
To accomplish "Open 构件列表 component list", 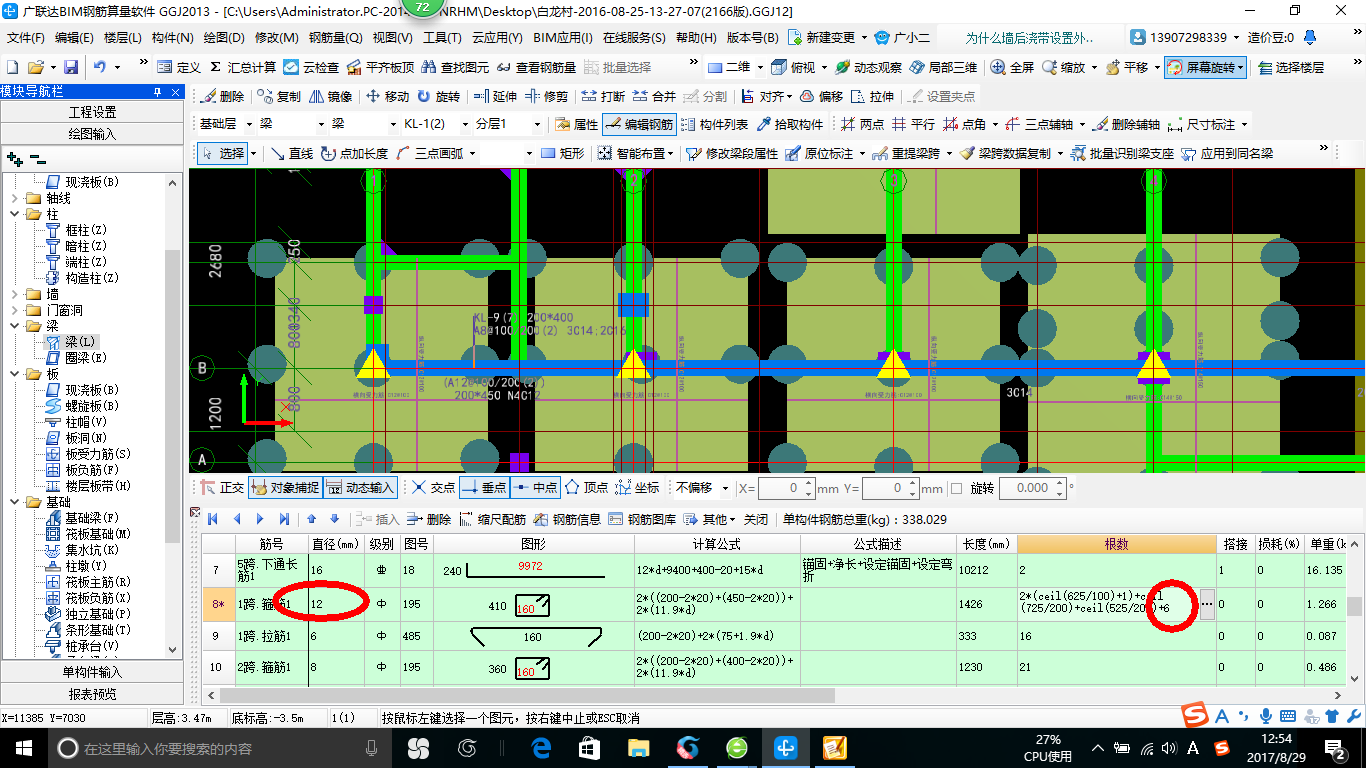I will point(714,124).
